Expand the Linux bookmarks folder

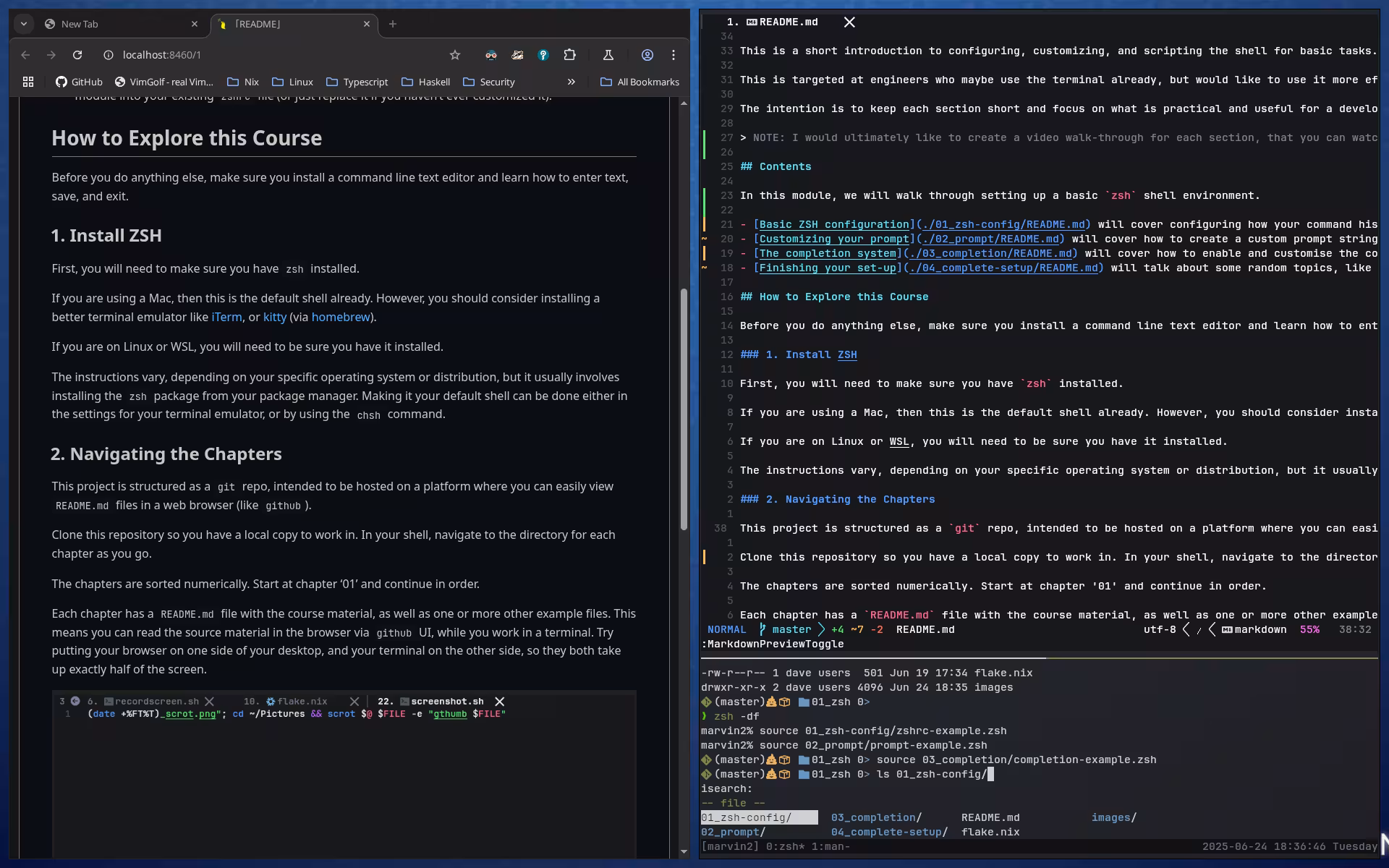(x=292, y=82)
